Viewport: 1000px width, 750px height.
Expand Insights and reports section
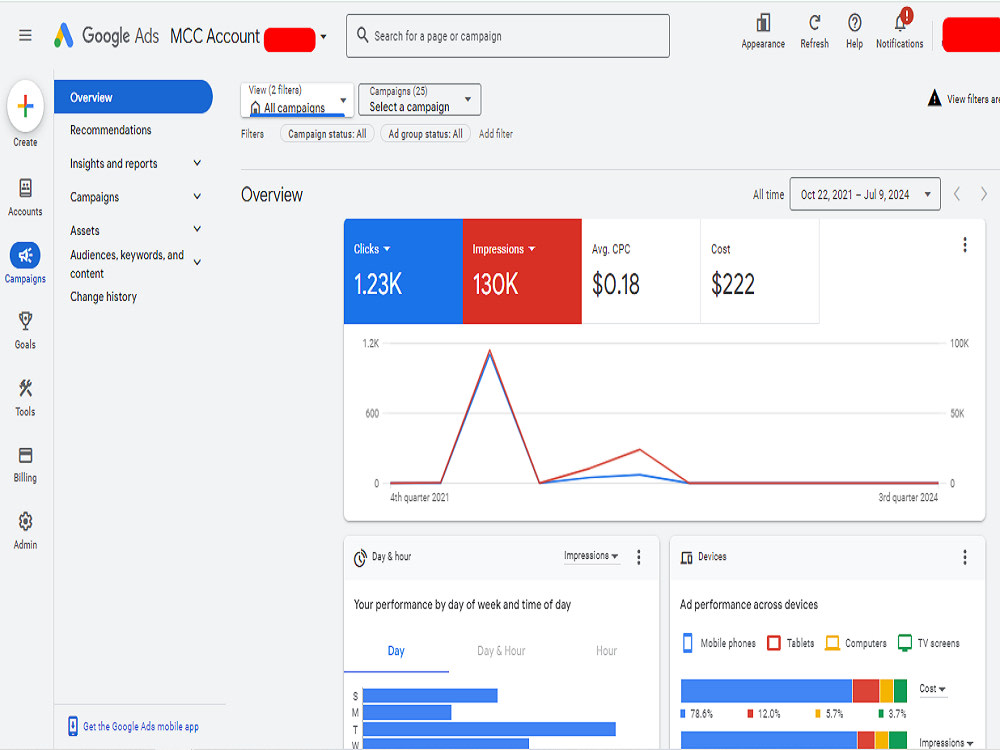click(x=197, y=163)
